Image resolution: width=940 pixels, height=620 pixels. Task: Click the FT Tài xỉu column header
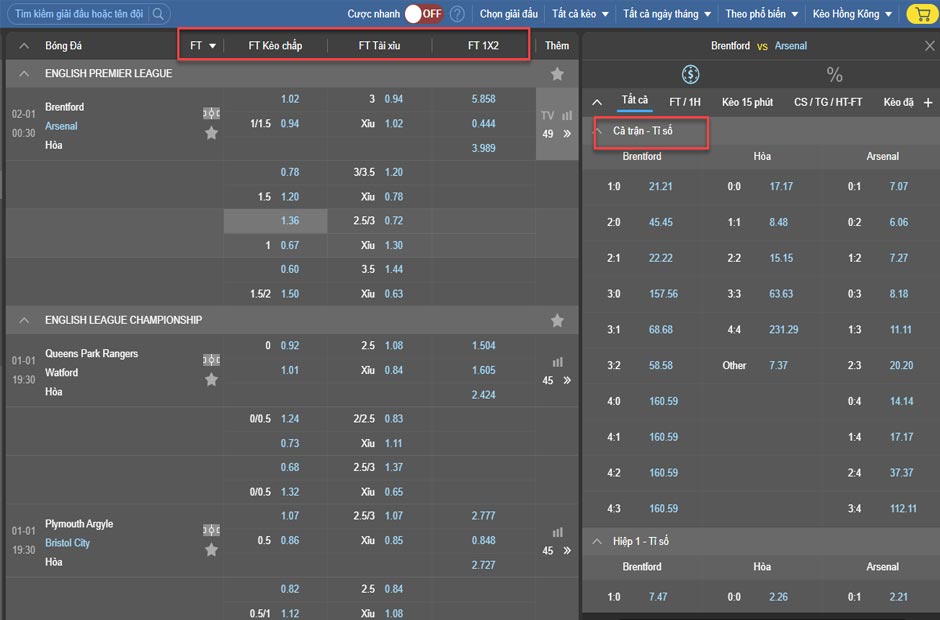379,46
